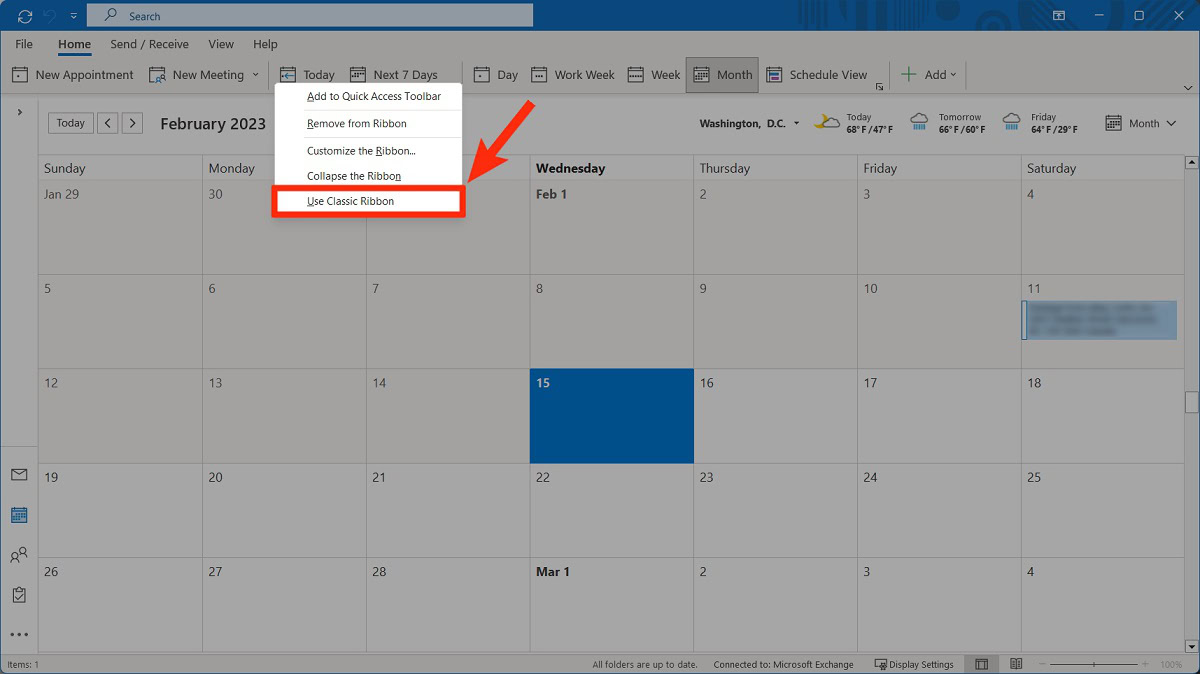1200x674 pixels.
Task: Select the Mar 1 day cell
Action: [612, 605]
